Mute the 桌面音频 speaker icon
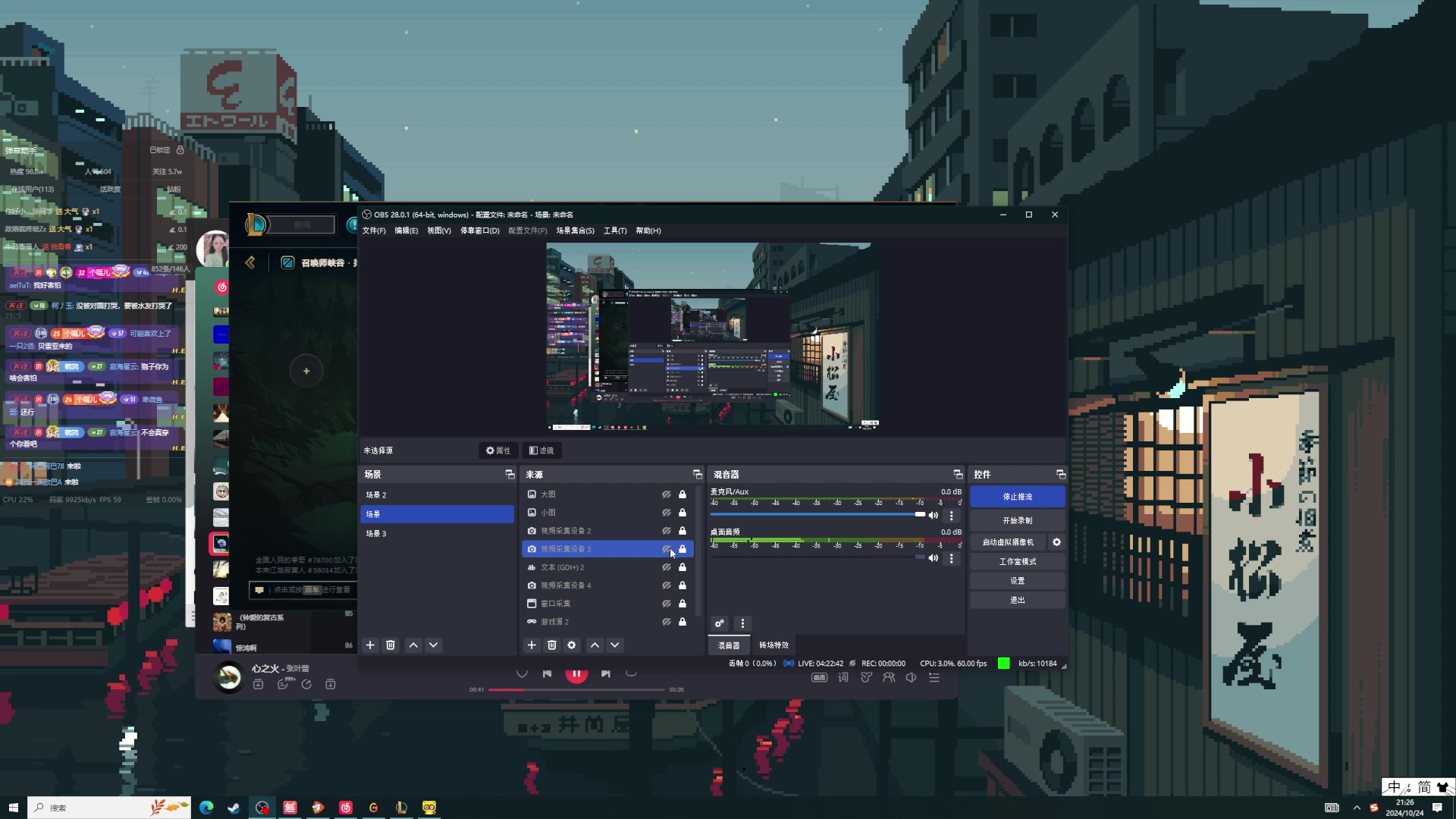Screen dimensions: 1456x819 point(934,558)
